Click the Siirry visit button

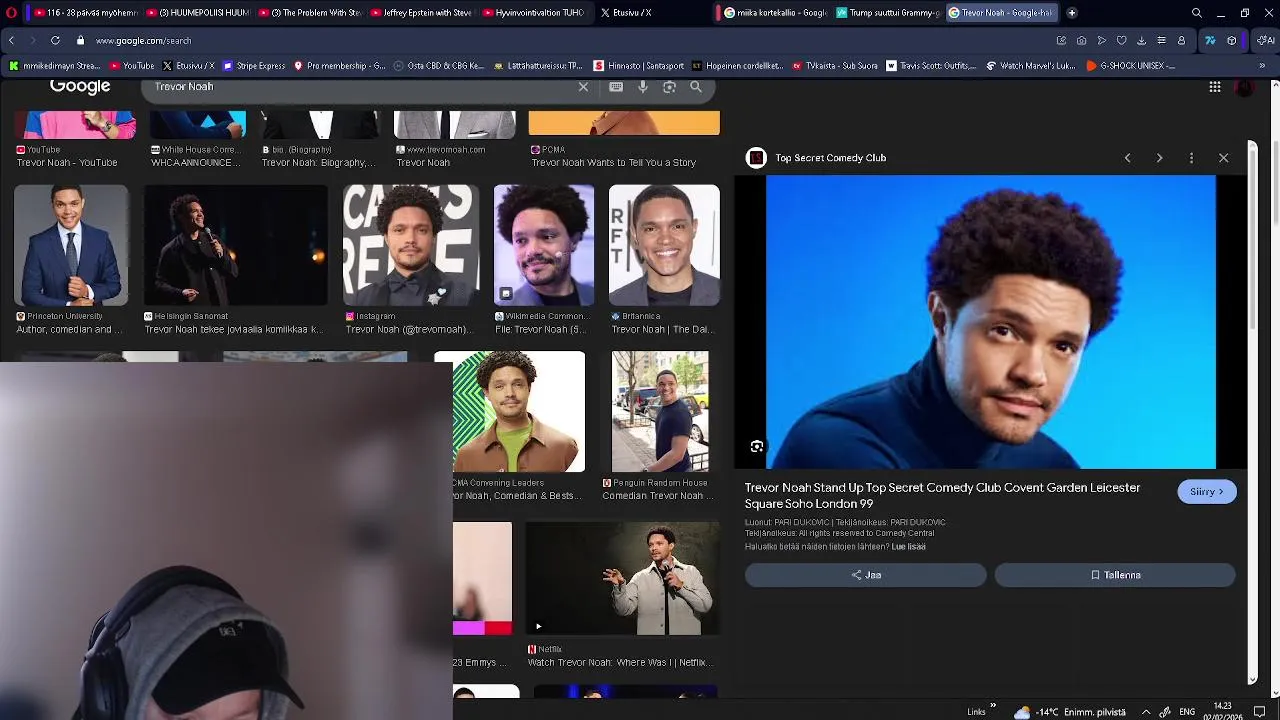tap(1207, 491)
